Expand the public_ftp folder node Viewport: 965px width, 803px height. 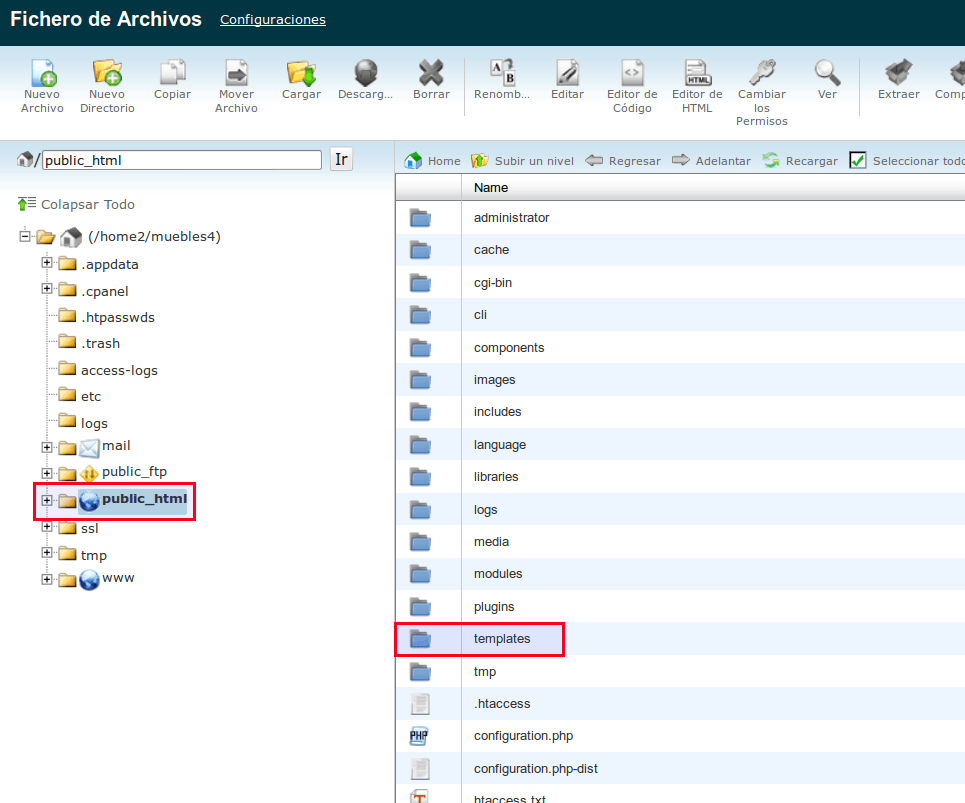[x=47, y=473]
